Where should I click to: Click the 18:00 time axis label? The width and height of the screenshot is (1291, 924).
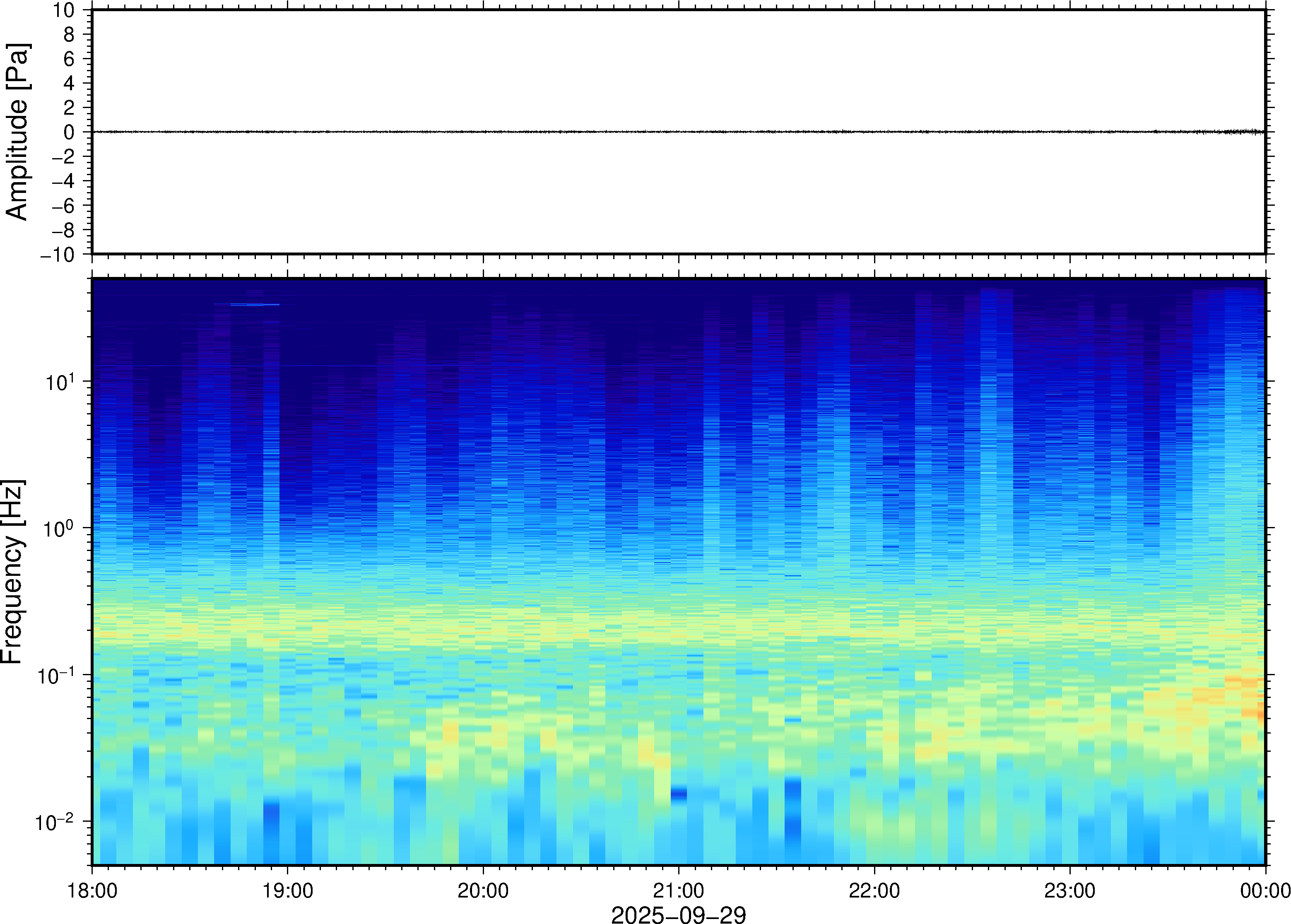pos(92,890)
